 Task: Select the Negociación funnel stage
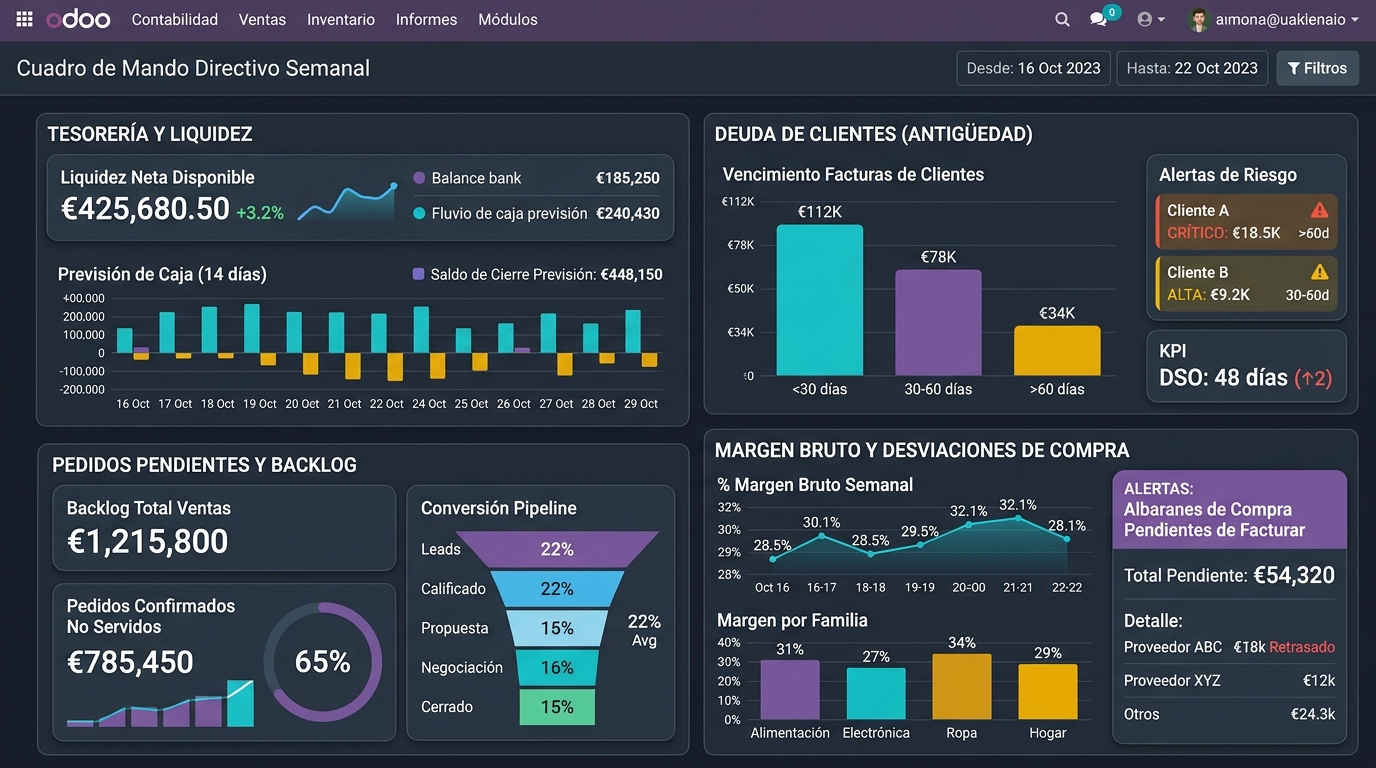click(x=557, y=667)
